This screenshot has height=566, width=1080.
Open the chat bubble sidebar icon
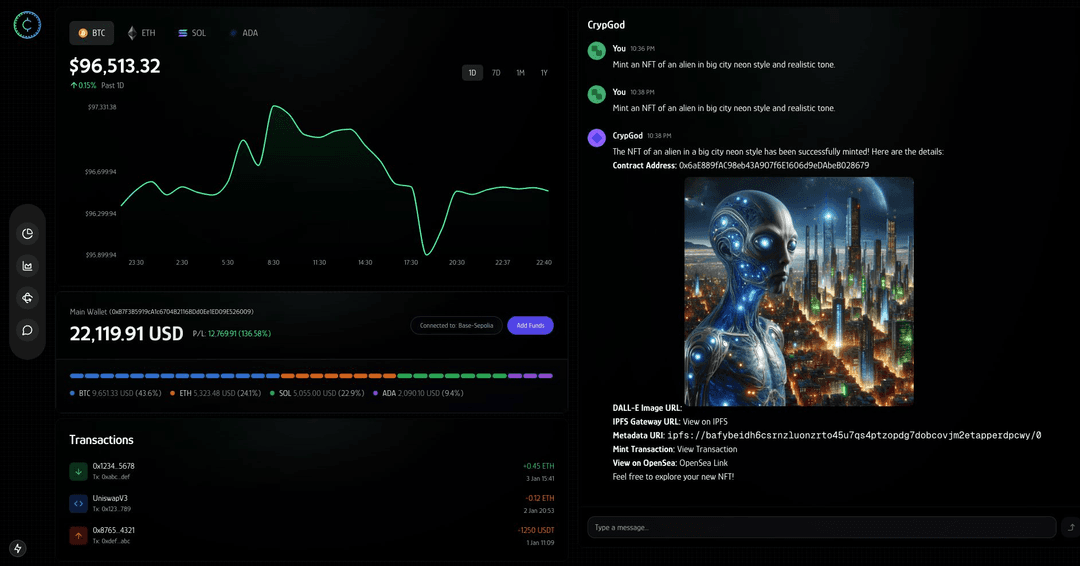point(27,330)
